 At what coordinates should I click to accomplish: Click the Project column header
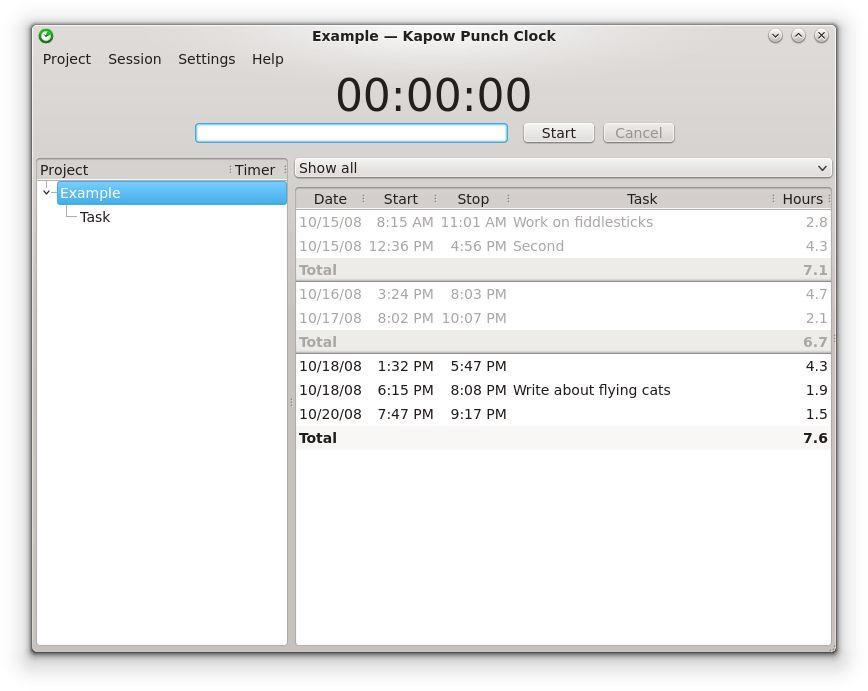pyautogui.click(x=133, y=169)
